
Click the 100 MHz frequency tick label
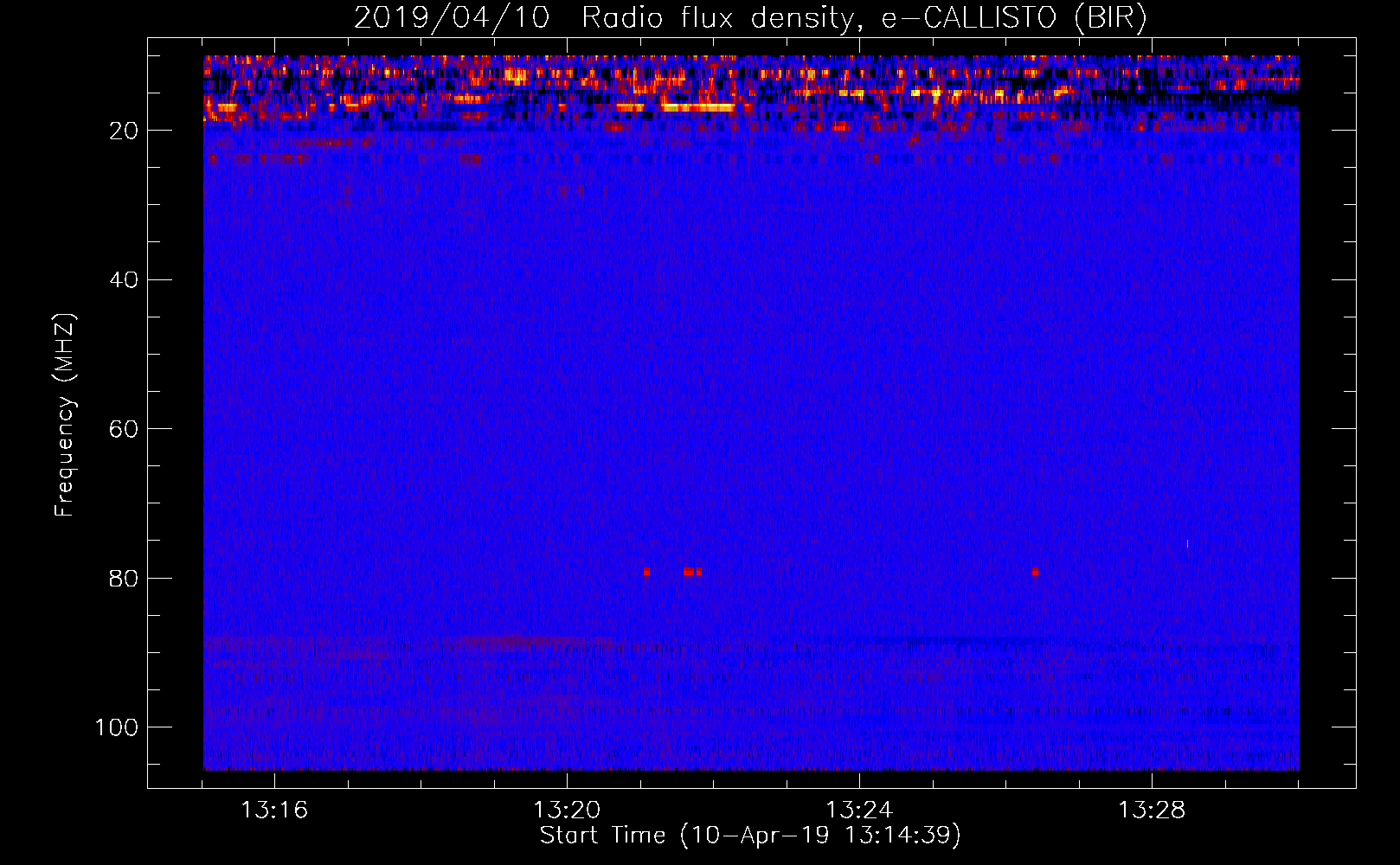(117, 727)
